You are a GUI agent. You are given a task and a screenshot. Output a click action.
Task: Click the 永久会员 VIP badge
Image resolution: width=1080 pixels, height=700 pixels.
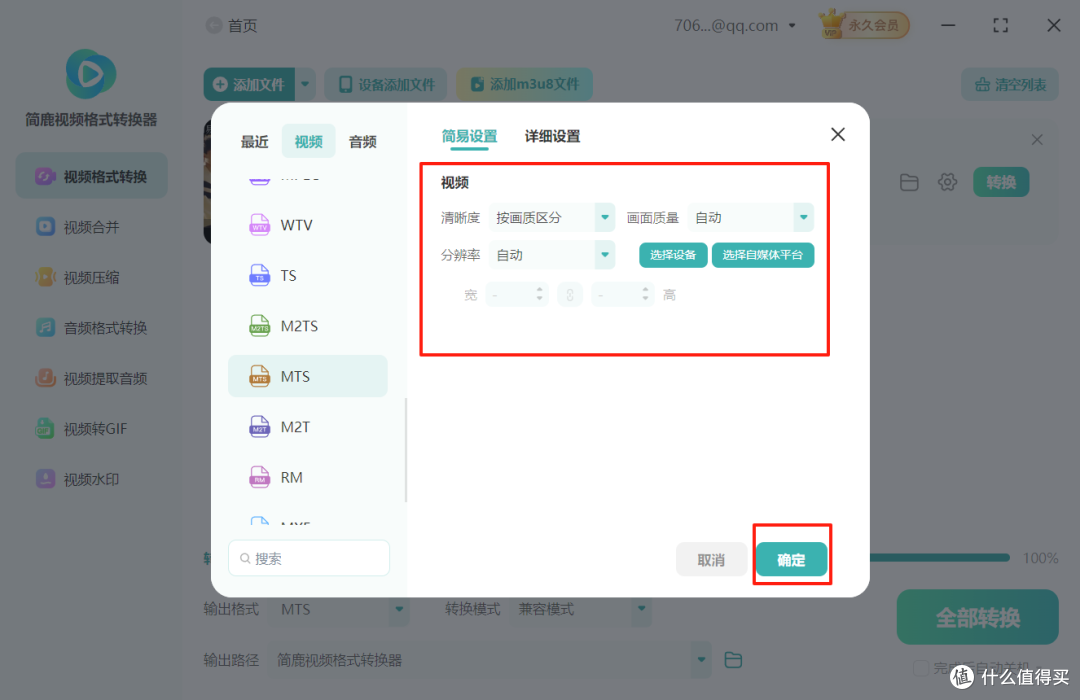pos(864,25)
